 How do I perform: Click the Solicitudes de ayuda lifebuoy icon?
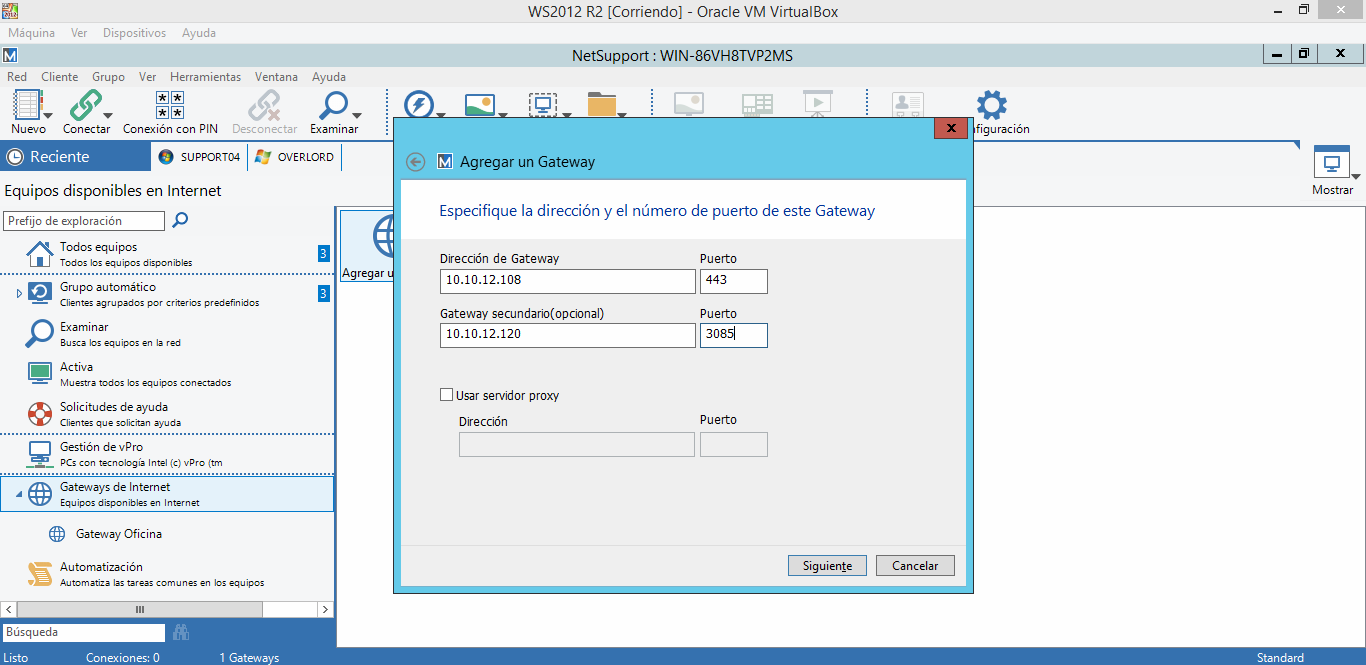pos(39,414)
